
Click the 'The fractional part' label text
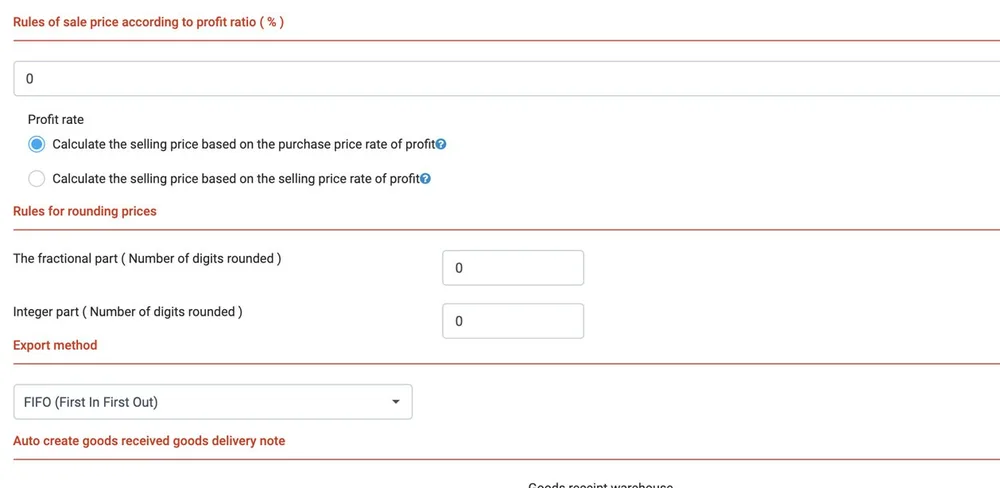click(x=65, y=260)
